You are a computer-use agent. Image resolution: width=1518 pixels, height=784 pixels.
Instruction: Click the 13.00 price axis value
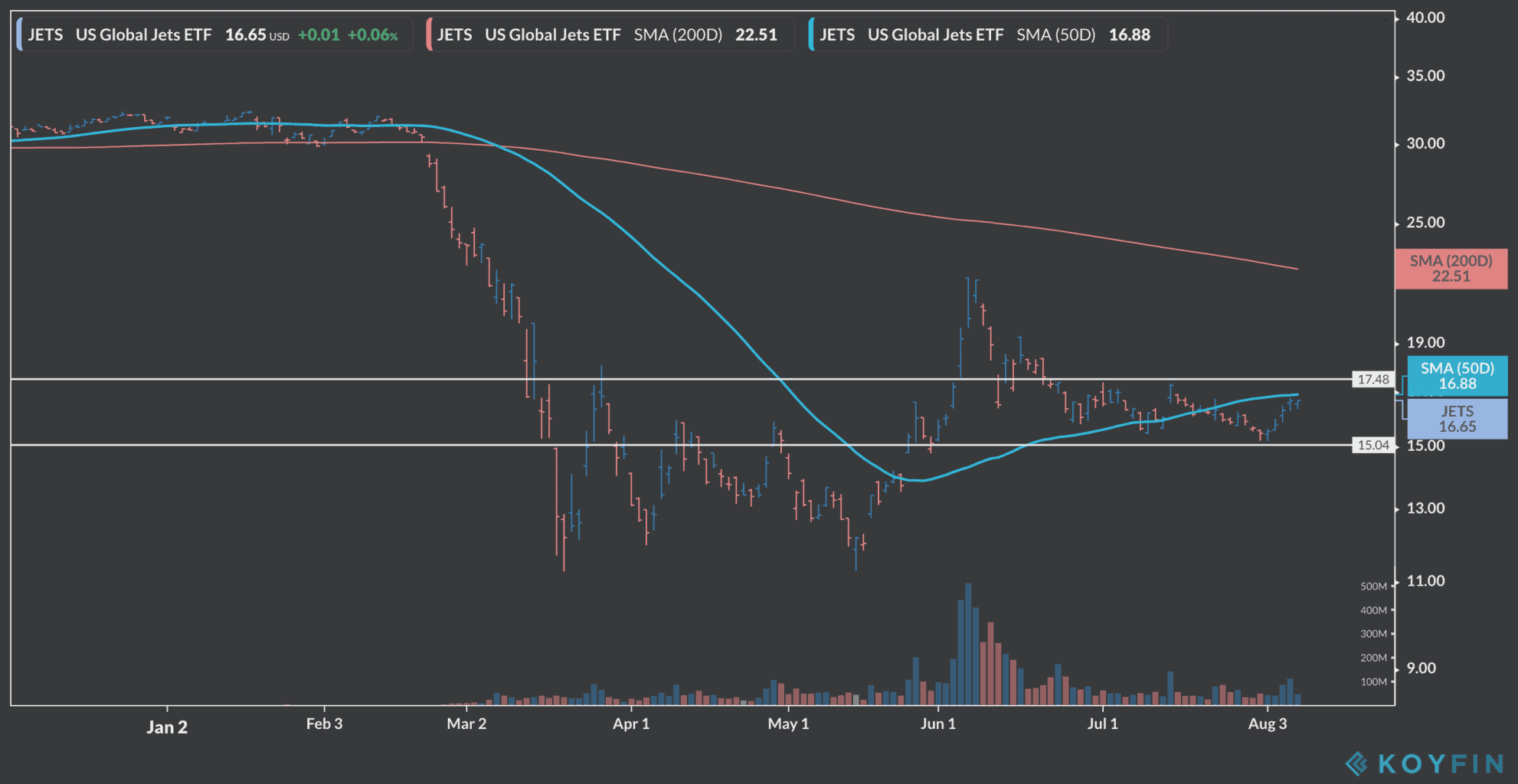coord(1425,508)
